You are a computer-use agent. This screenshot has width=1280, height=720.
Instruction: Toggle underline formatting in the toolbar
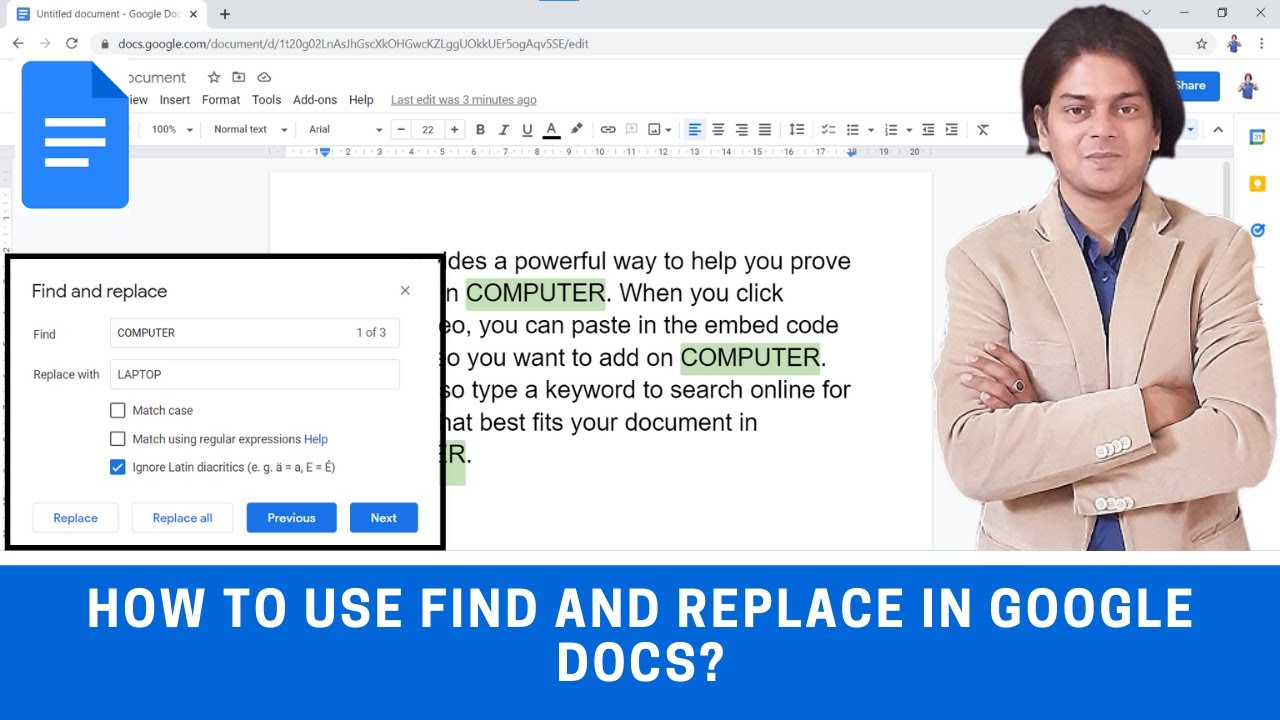point(527,129)
